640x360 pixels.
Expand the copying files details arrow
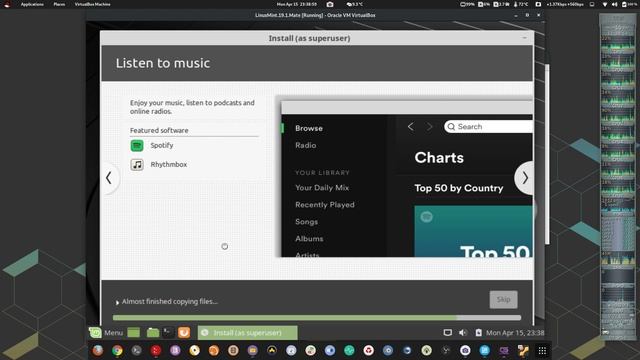coord(117,302)
